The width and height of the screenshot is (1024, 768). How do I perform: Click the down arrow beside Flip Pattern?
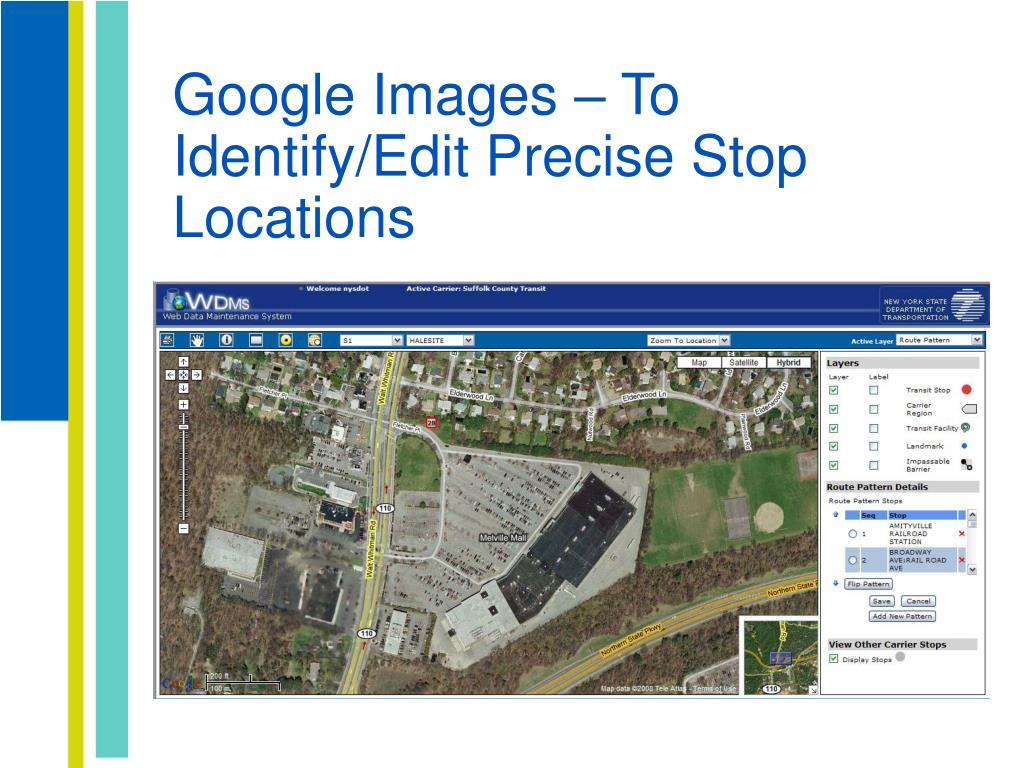(835, 584)
